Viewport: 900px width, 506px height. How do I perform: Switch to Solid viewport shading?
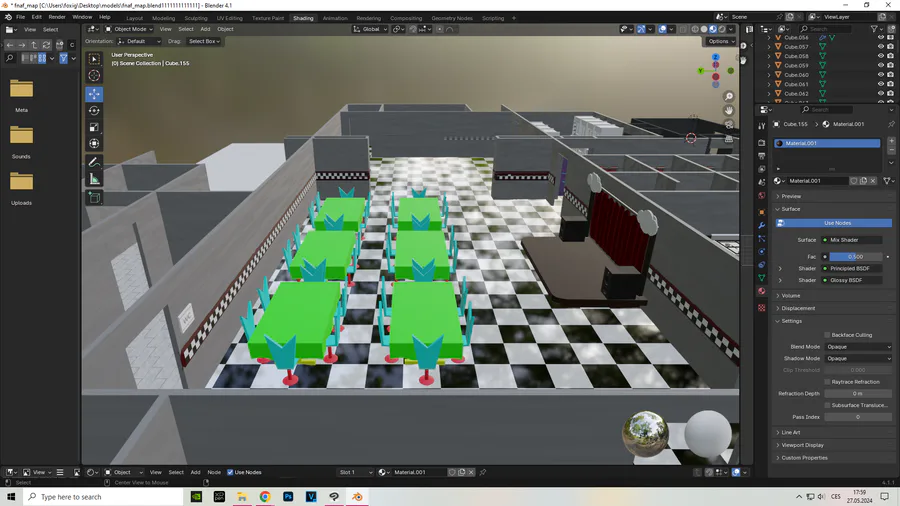click(704, 29)
